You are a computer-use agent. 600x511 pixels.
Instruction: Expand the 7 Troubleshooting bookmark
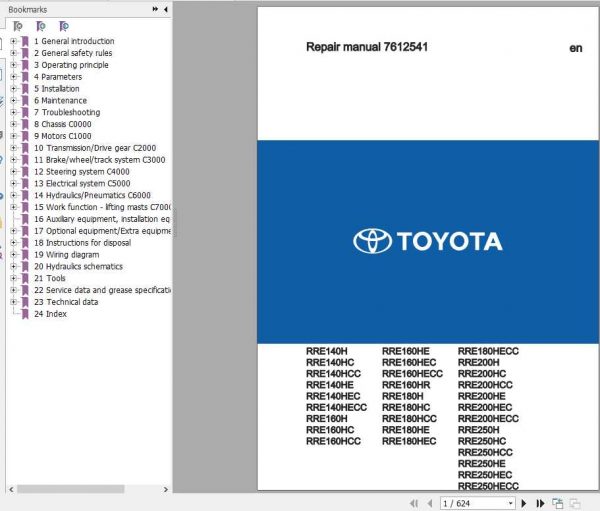[13, 112]
